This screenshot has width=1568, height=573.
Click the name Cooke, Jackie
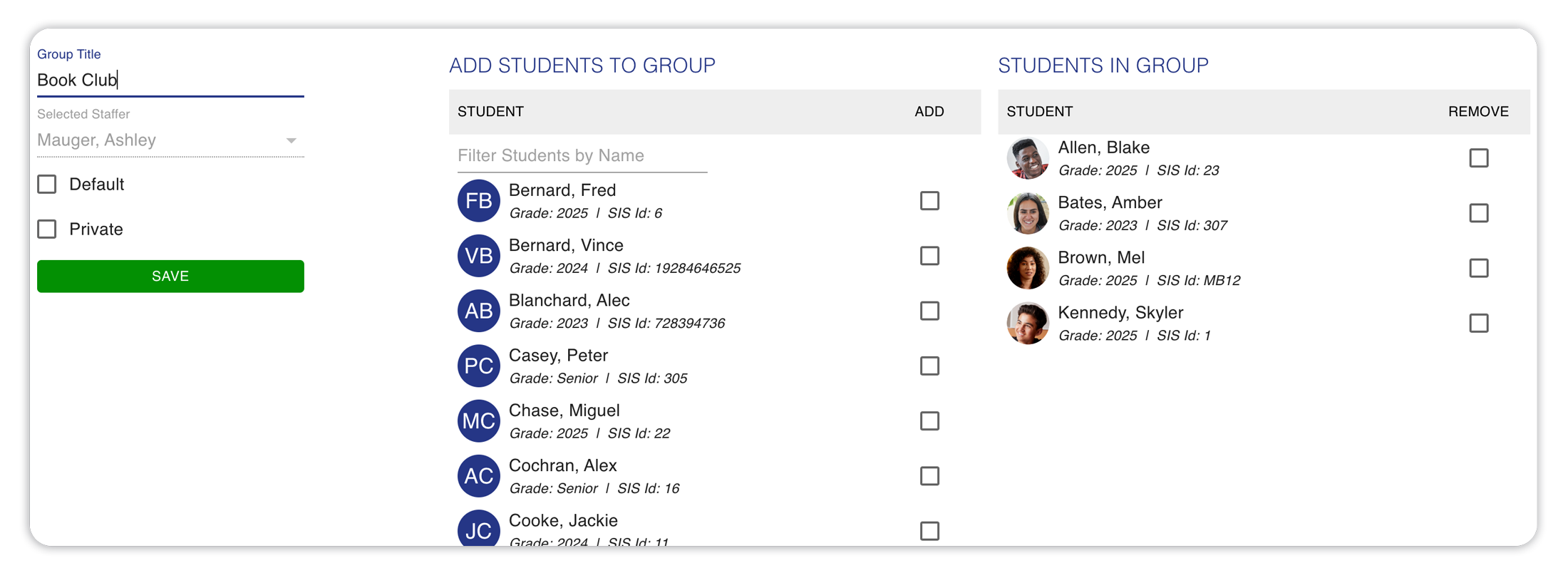pos(563,520)
